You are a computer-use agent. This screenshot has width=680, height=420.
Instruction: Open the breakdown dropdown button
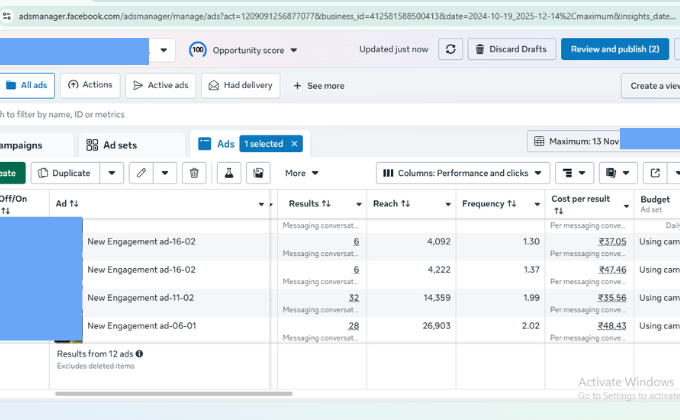(x=573, y=173)
